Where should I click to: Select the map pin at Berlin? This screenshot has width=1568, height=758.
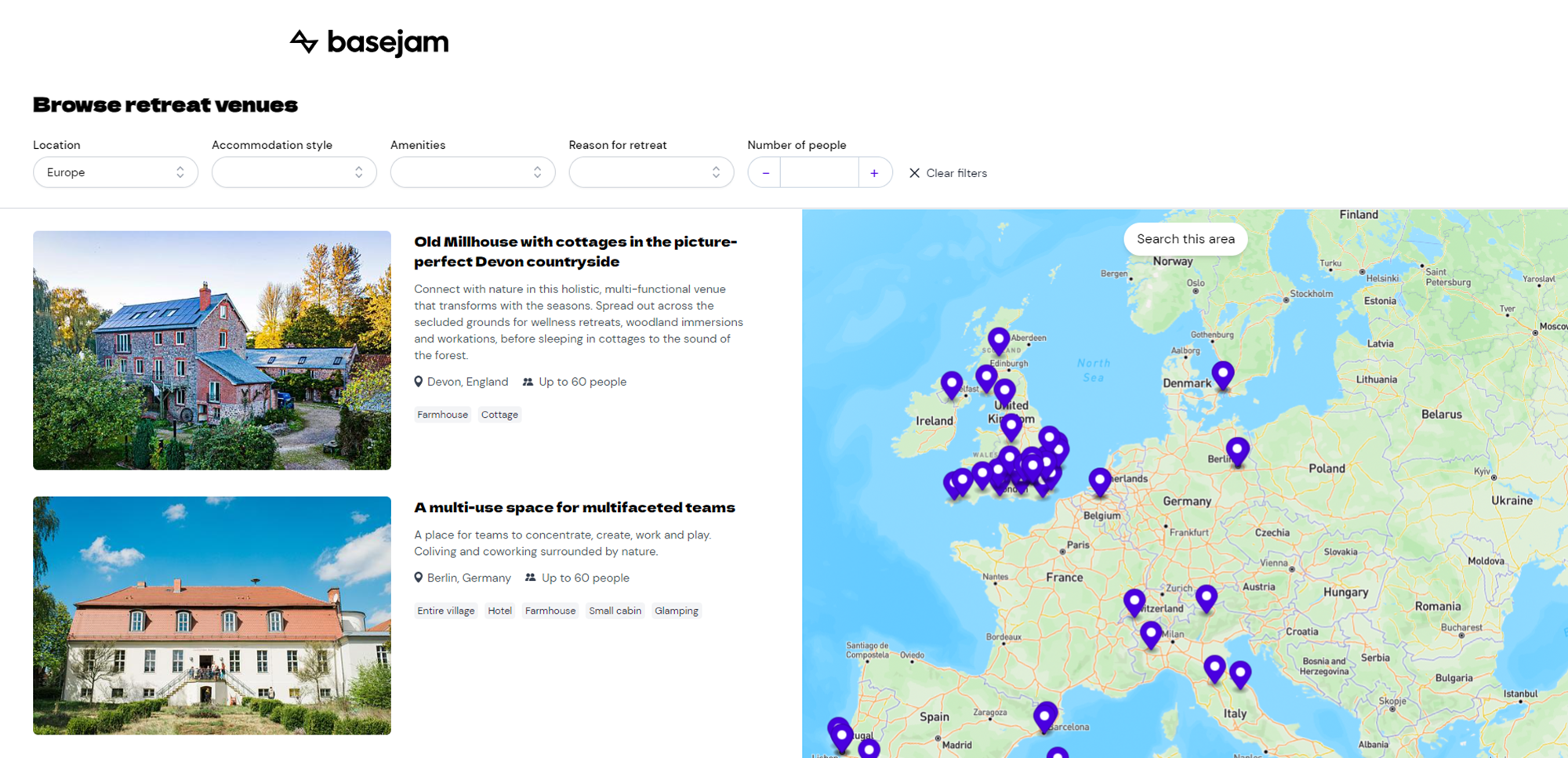tap(1237, 452)
